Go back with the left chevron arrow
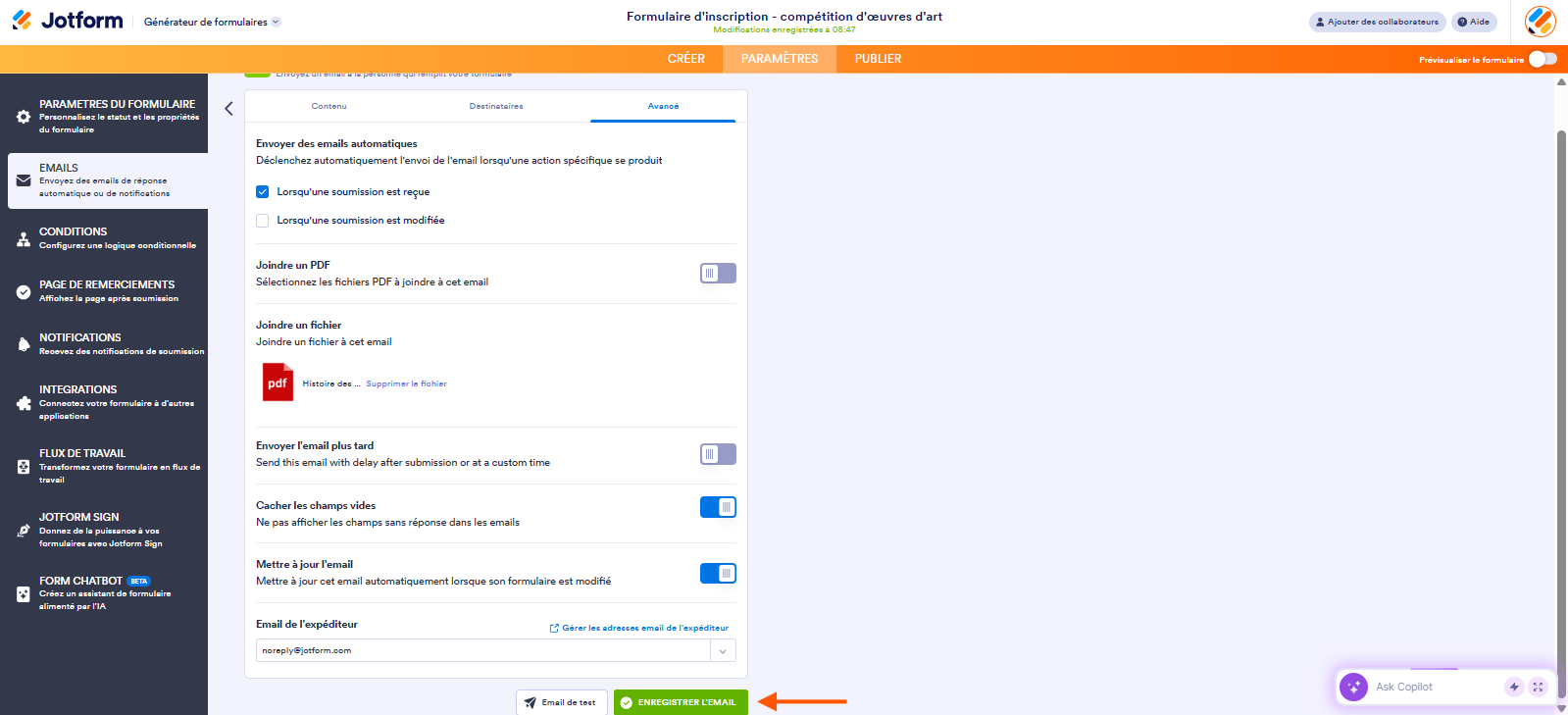 [228, 109]
